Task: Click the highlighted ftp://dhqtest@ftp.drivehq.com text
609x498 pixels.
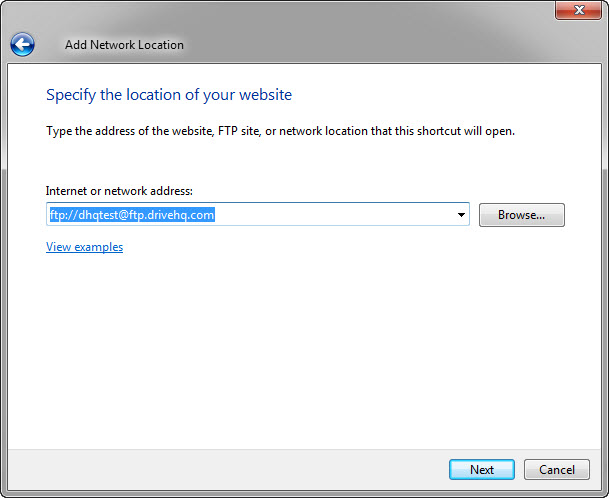Action: (x=131, y=215)
